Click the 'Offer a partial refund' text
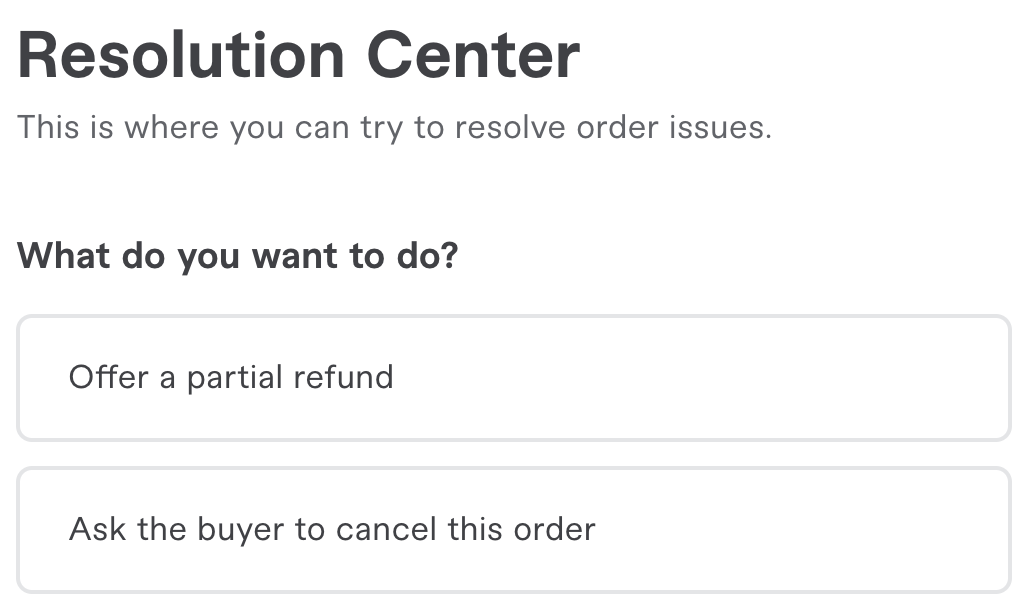The width and height of the screenshot is (1031, 612). point(231,378)
